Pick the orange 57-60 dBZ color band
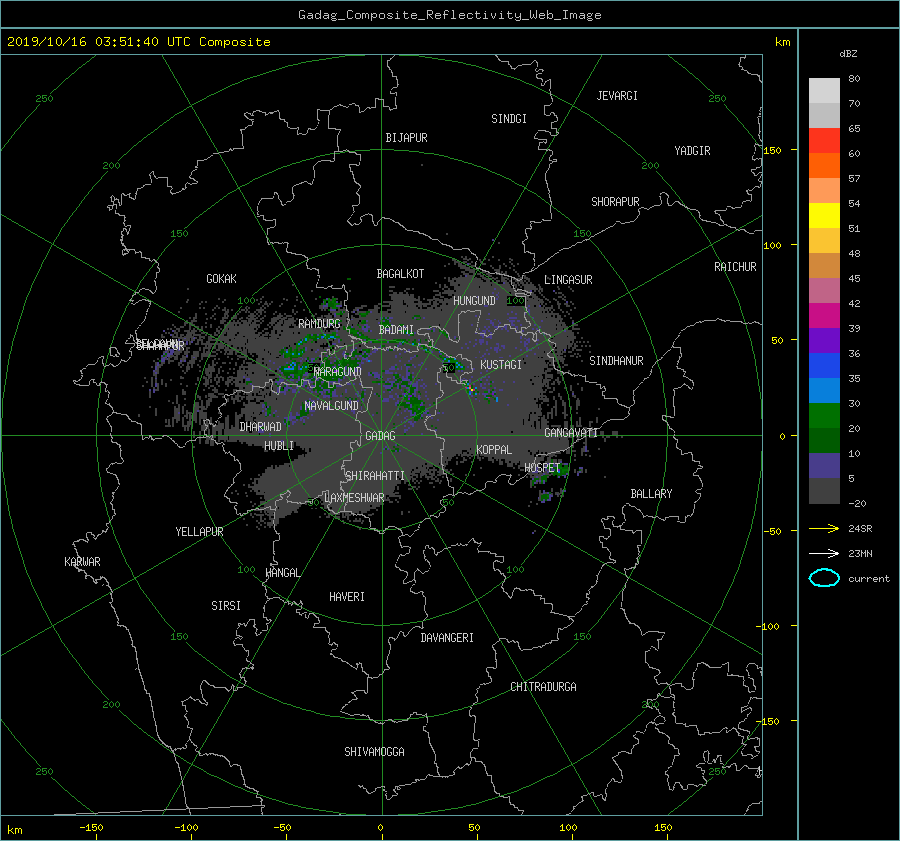Screen dimensions: 900x841 pos(824,166)
